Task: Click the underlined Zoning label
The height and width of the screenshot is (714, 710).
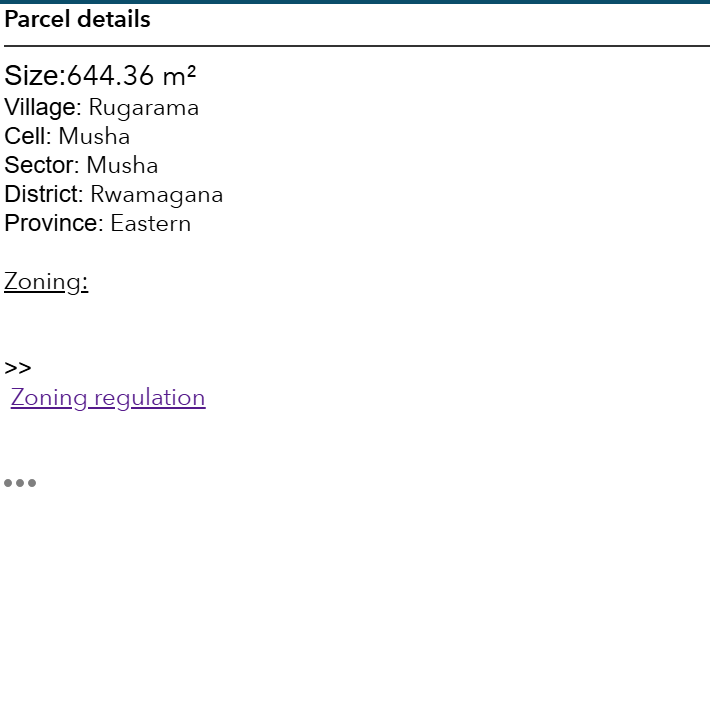Action: point(46,282)
